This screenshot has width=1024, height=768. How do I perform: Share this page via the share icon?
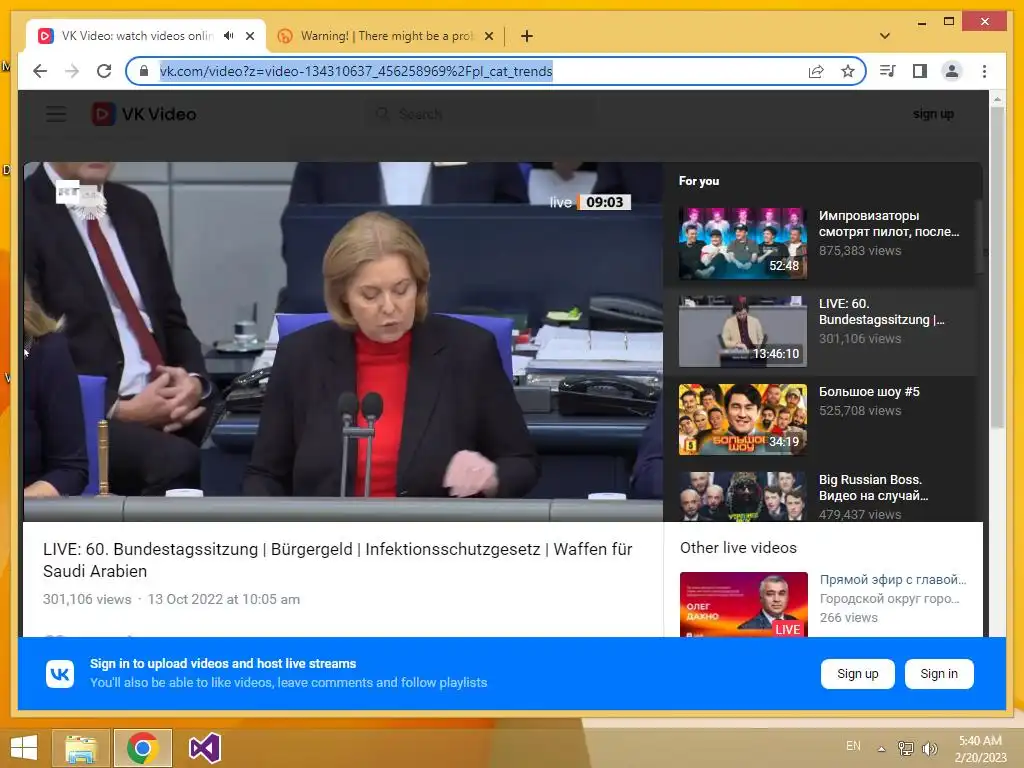click(x=816, y=71)
